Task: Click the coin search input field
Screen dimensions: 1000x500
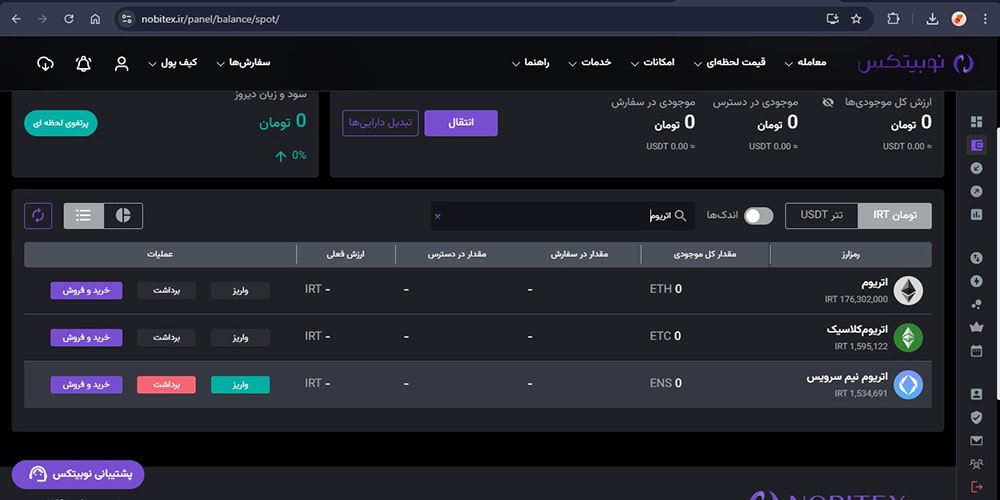Action: pos(560,216)
